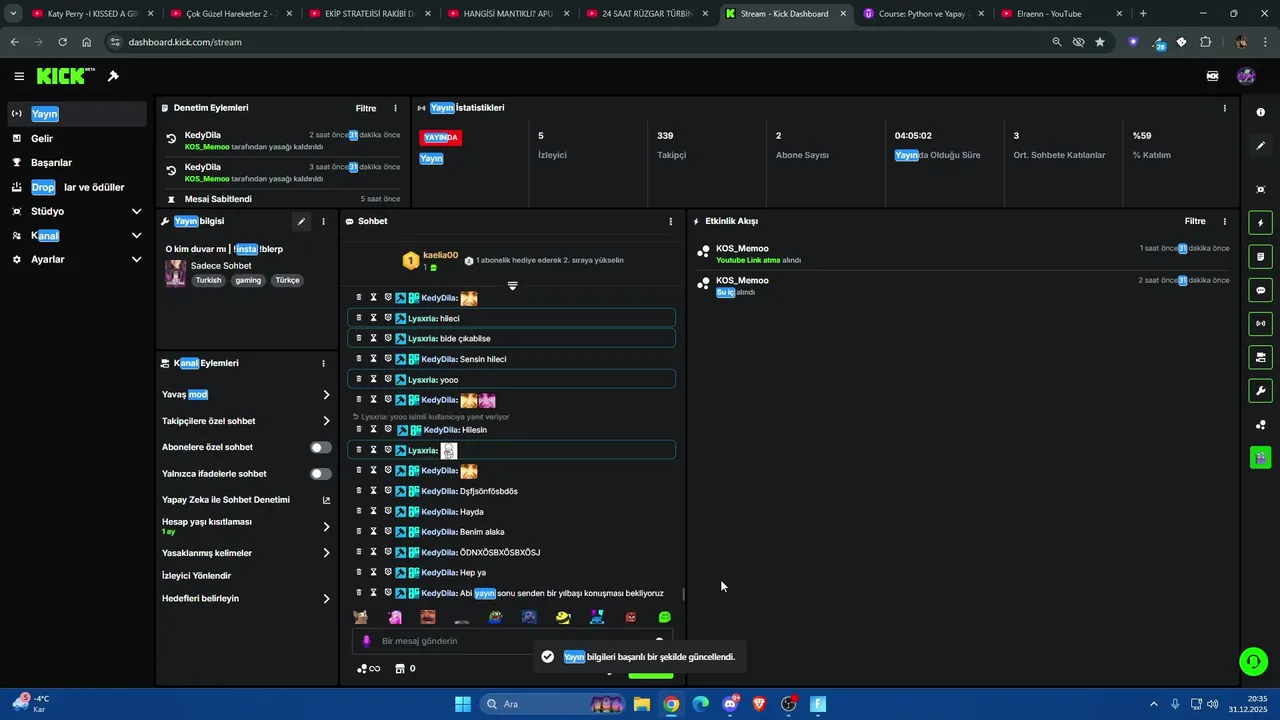1280x720 pixels.
Task: Click the three-dots points icon in right sidebar
Action: coord(1261,425)
